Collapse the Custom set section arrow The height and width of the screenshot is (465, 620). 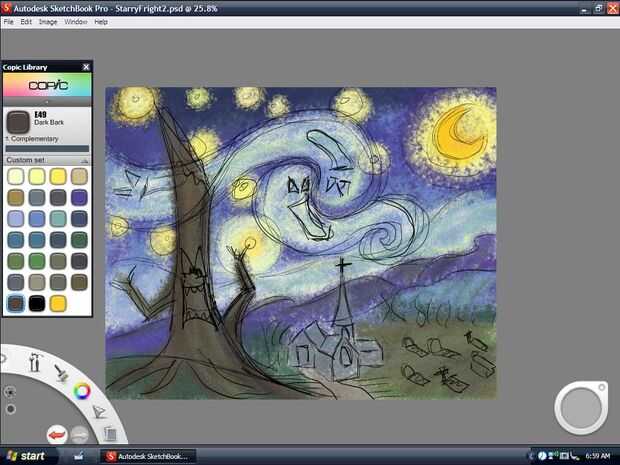[84, 161]
